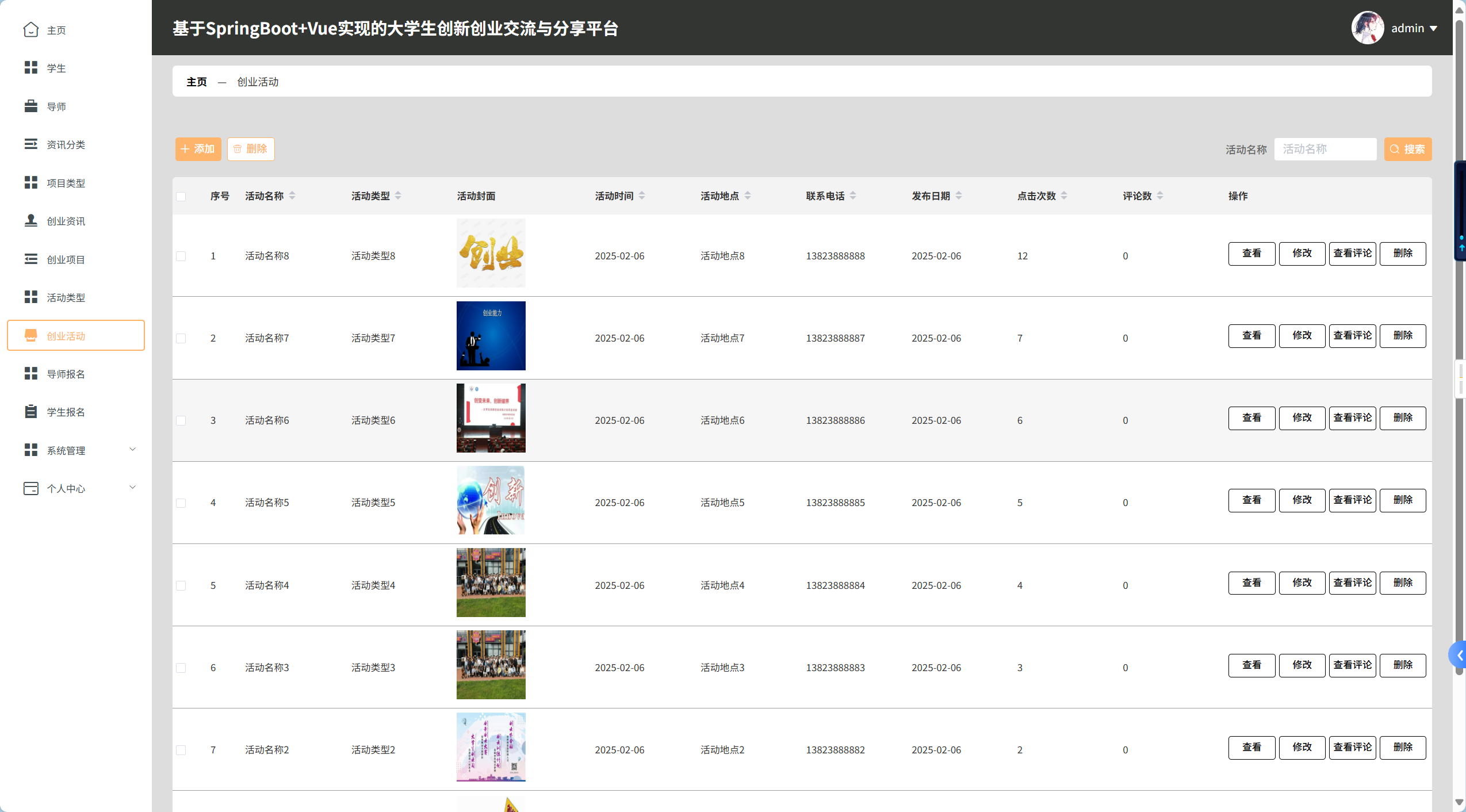1466x812 pixels.
Task: Click the orange 添加 button
Action: coord(198,149)
